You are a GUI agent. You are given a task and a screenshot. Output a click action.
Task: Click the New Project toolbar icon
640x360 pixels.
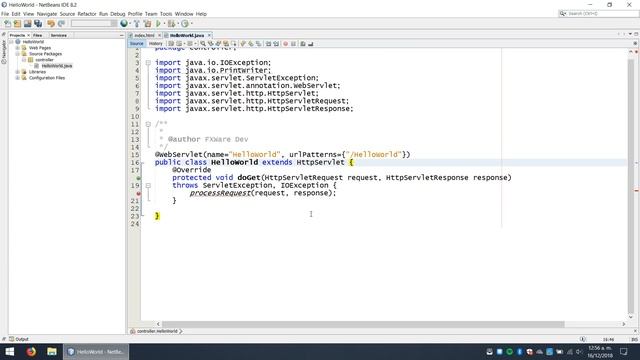click(17, 24)
